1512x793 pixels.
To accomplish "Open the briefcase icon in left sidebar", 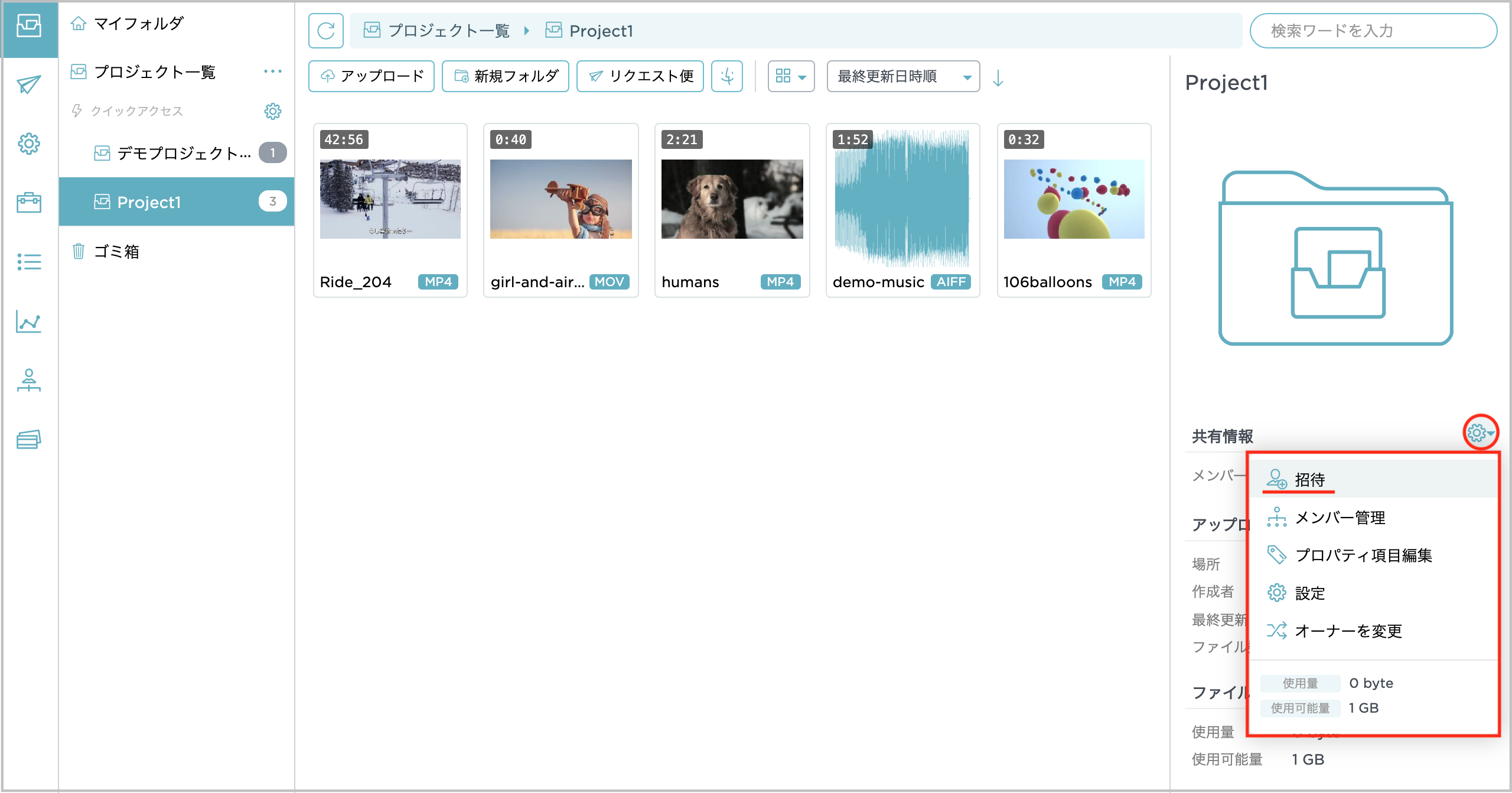I will [28, 203].
